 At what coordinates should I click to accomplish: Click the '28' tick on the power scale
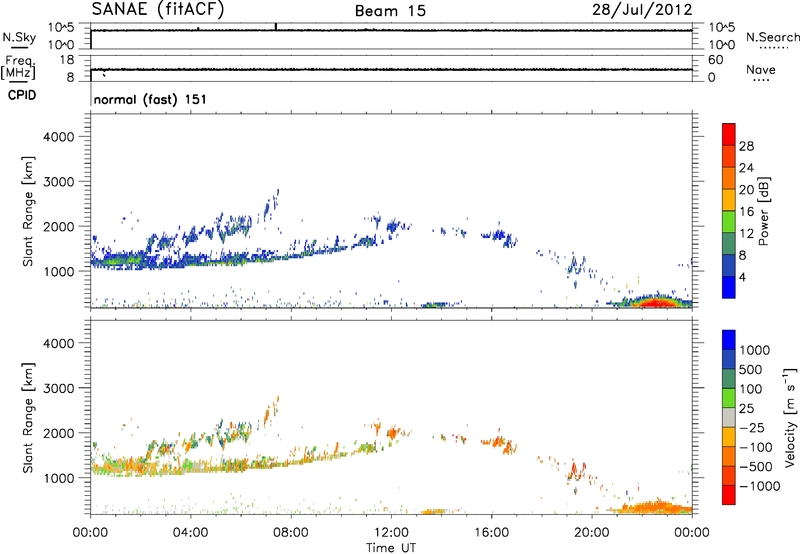tap(746, 146)
